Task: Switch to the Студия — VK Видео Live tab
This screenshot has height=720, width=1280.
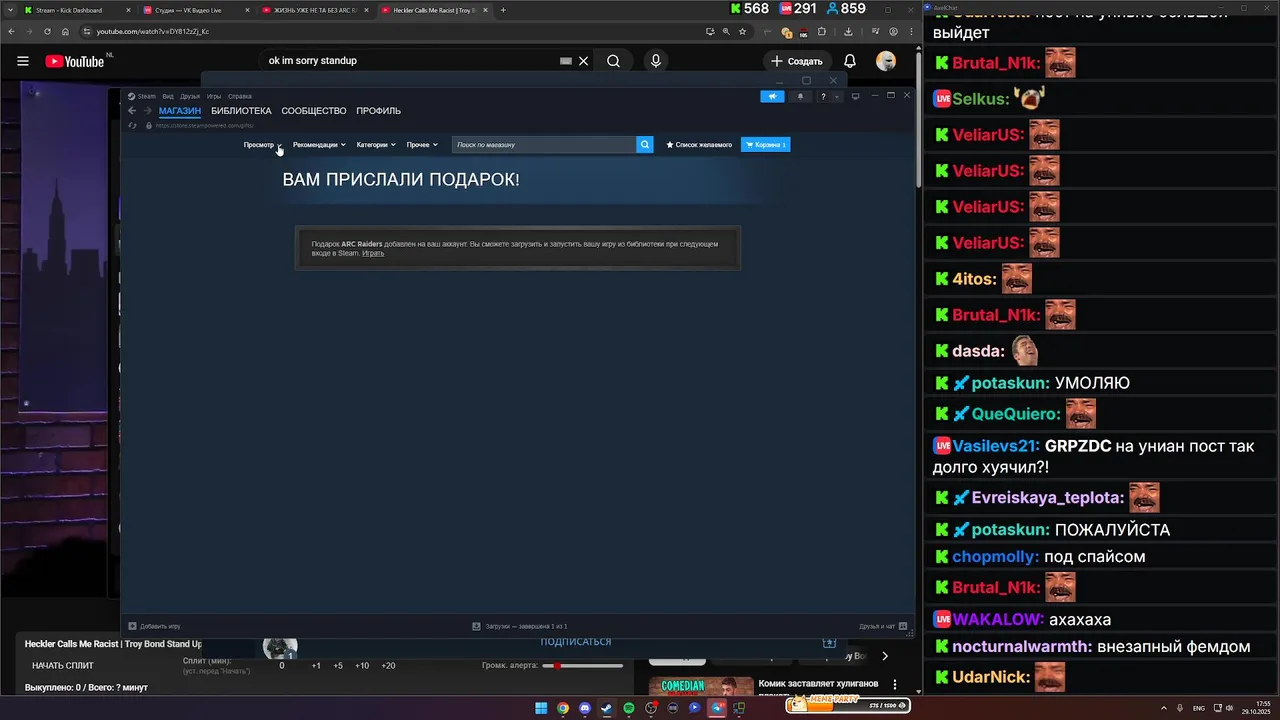Action: click(x=195, y=10)
